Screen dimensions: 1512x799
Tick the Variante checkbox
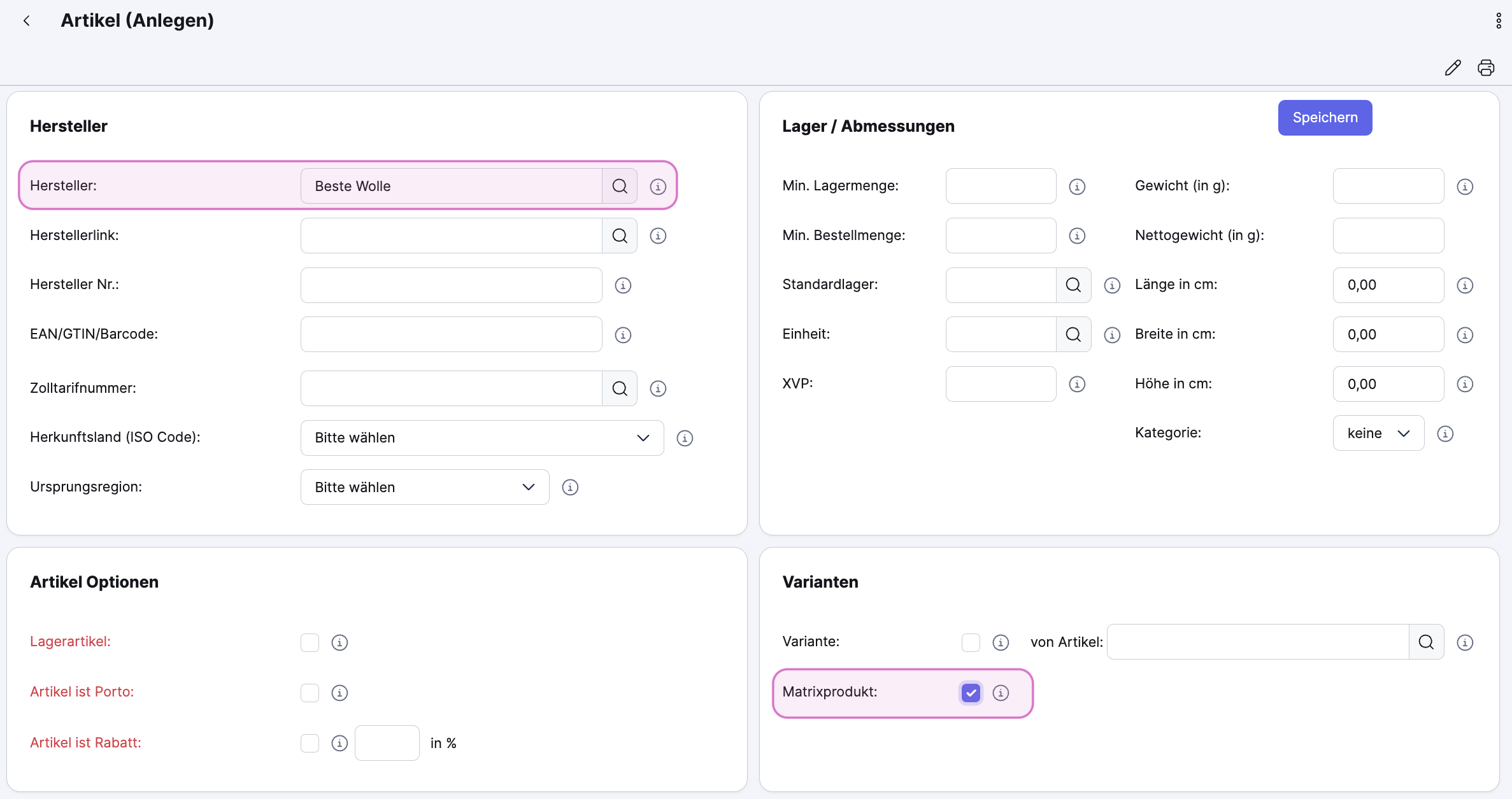click(x=971, y=642)
